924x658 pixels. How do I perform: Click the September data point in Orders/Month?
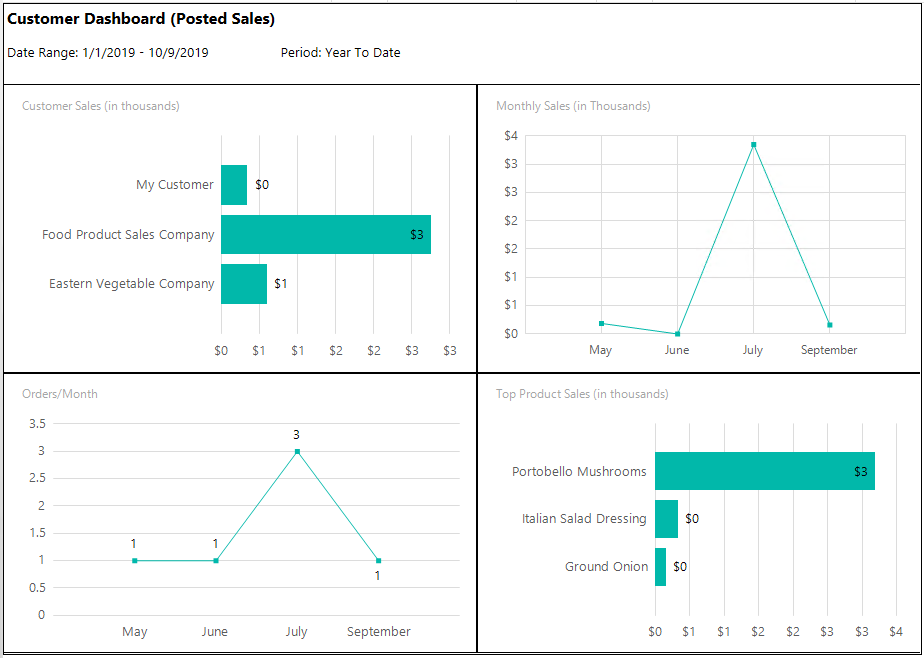point(378,561)
